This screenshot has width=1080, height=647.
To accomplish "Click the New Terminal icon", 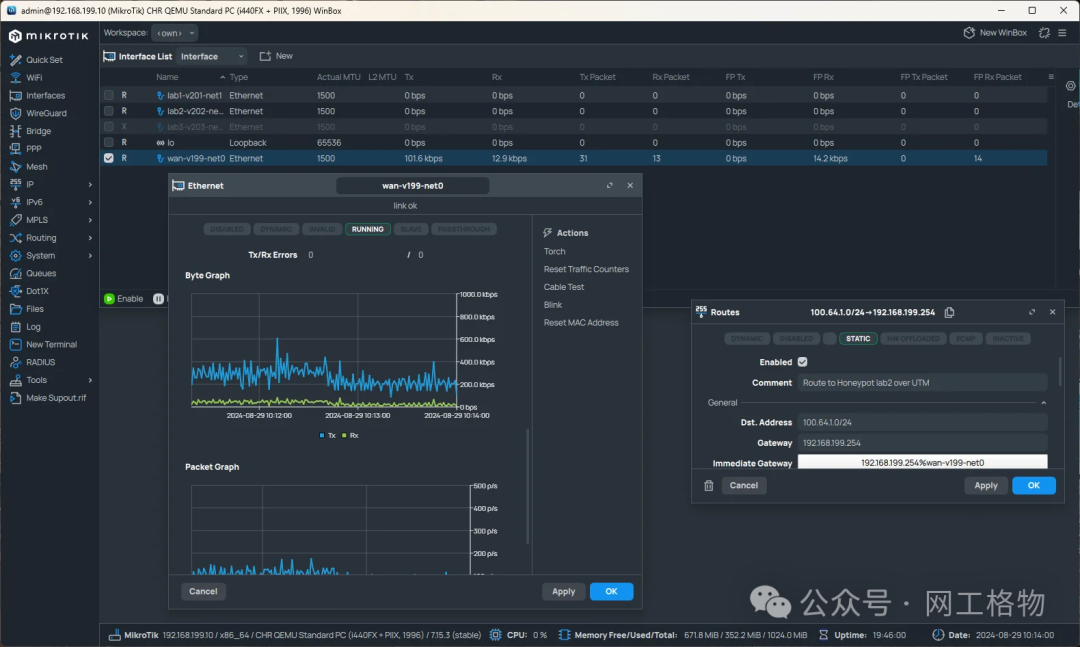I will point(15,344).
